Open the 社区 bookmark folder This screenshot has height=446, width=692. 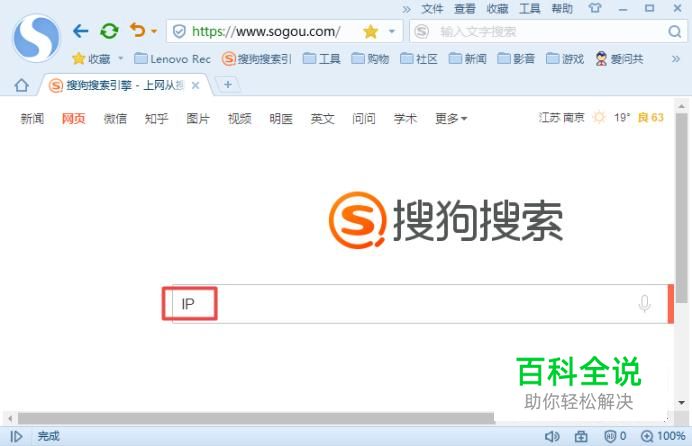pos(419,59)
